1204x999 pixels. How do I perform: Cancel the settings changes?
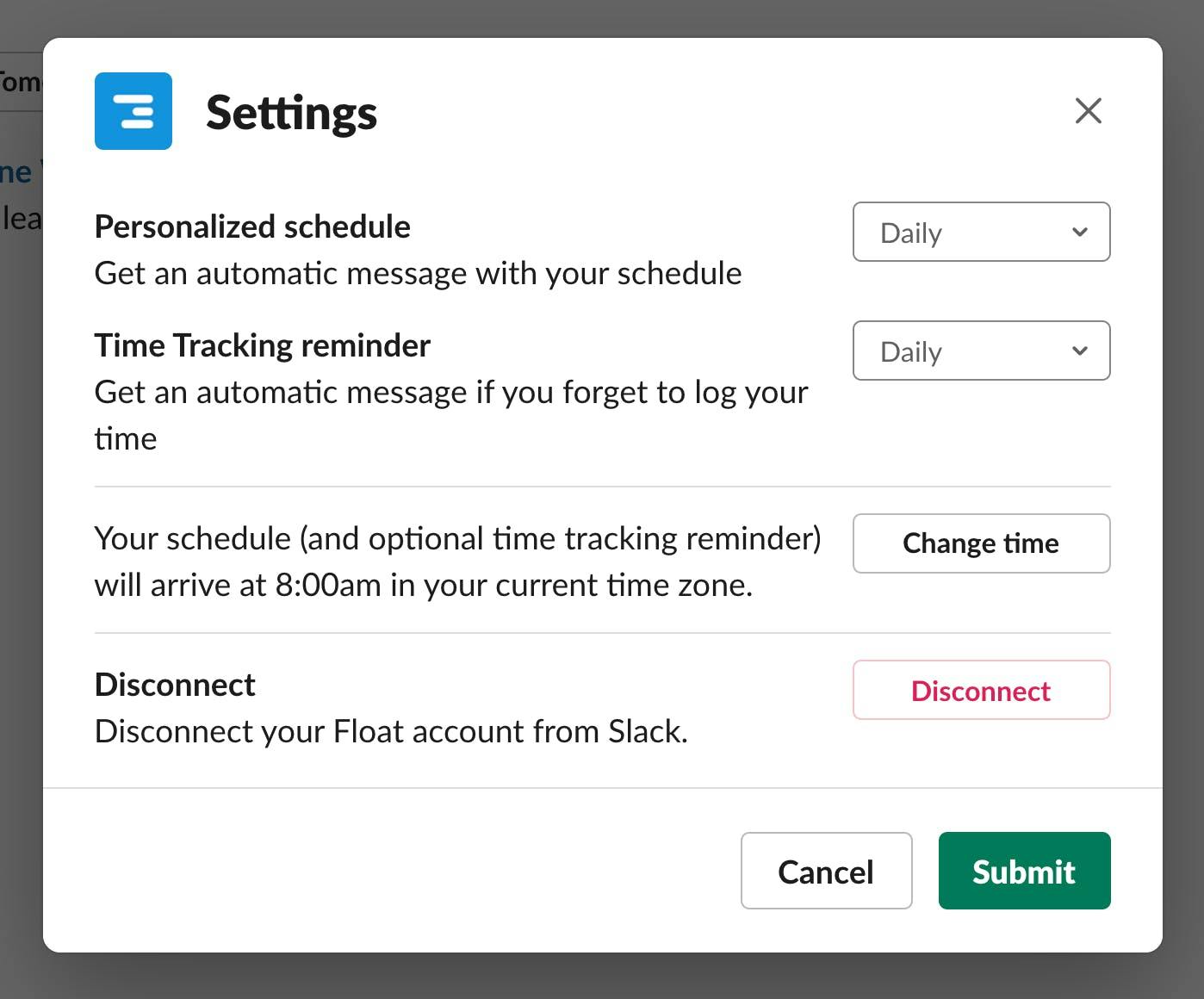coord(826,871)
